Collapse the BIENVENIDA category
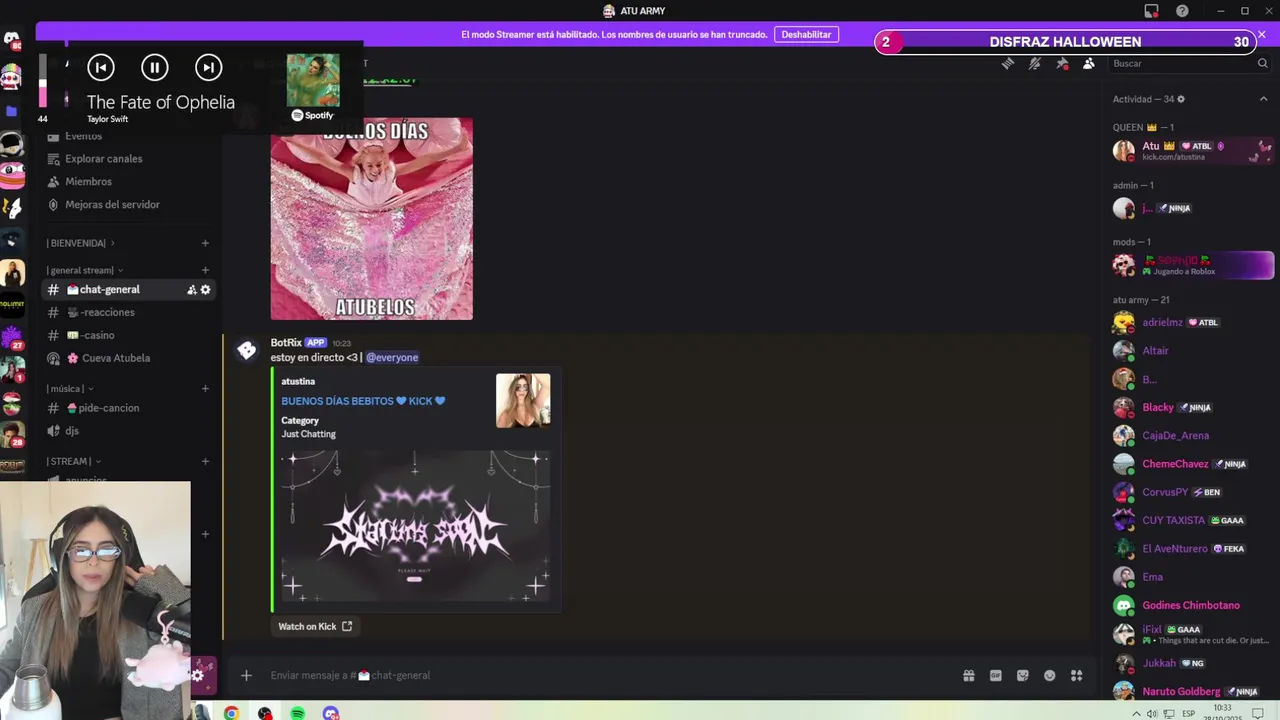Screen dimensions: 1280x720 (x=81, y=243)
